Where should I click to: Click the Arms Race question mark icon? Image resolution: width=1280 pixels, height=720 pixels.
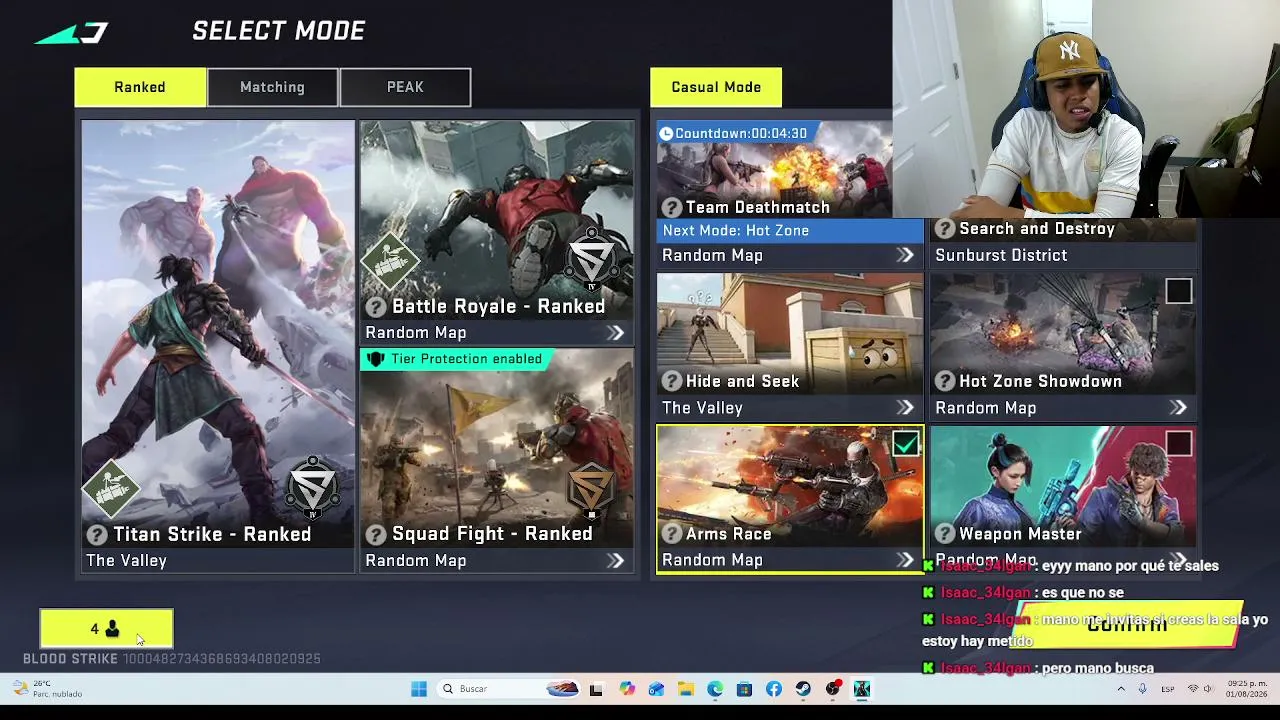[x=672, y=534]
